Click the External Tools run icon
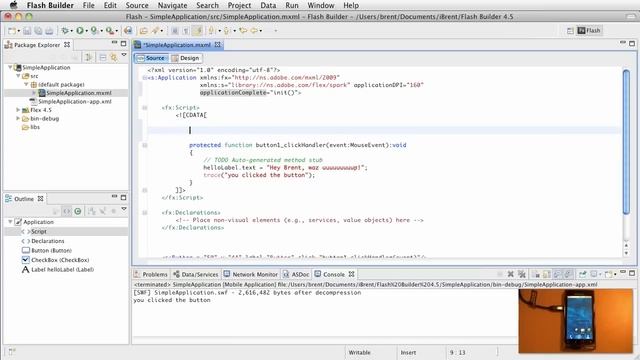This screenshot has width=640, height=360. pos(109,31)
